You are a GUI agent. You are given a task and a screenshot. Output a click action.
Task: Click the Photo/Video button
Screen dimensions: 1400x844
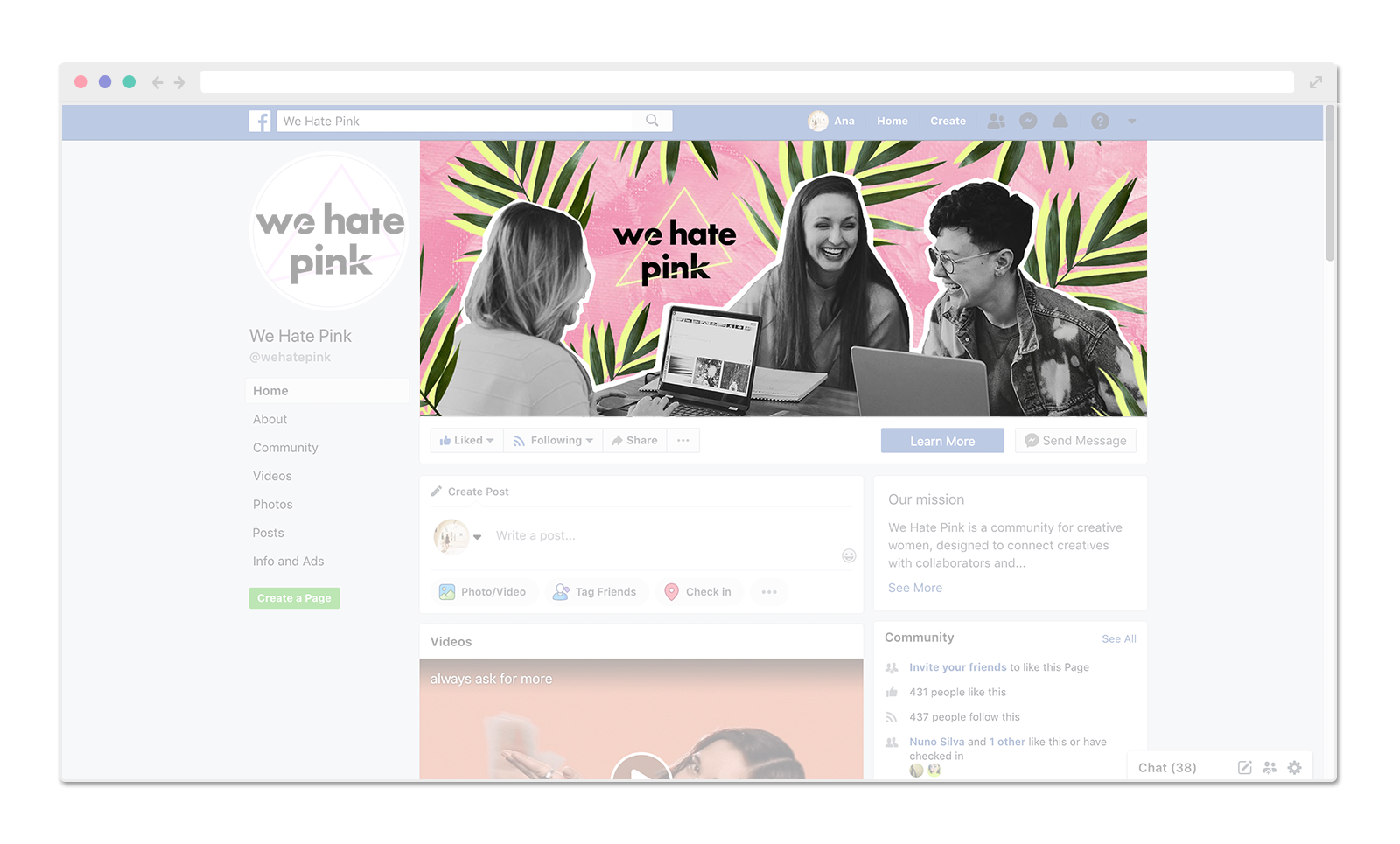tap(483, 592)
